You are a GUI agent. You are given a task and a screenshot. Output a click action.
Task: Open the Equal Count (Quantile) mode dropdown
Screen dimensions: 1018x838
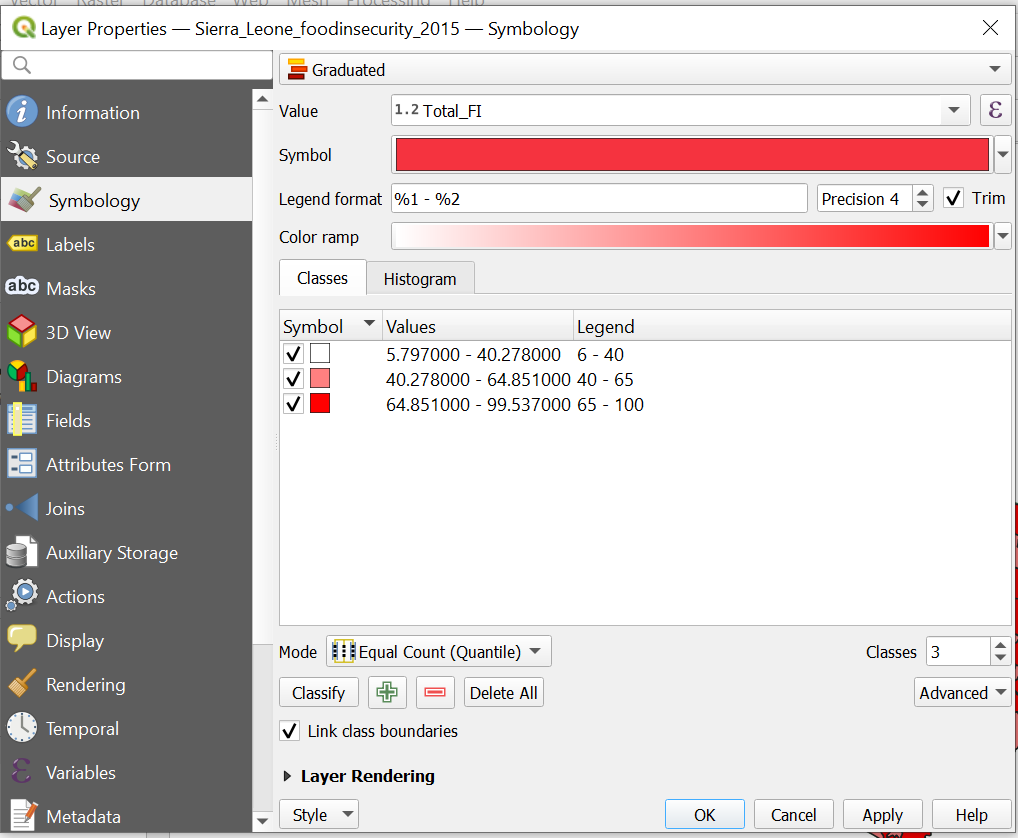pyautogui.click(x=439, y=652)
